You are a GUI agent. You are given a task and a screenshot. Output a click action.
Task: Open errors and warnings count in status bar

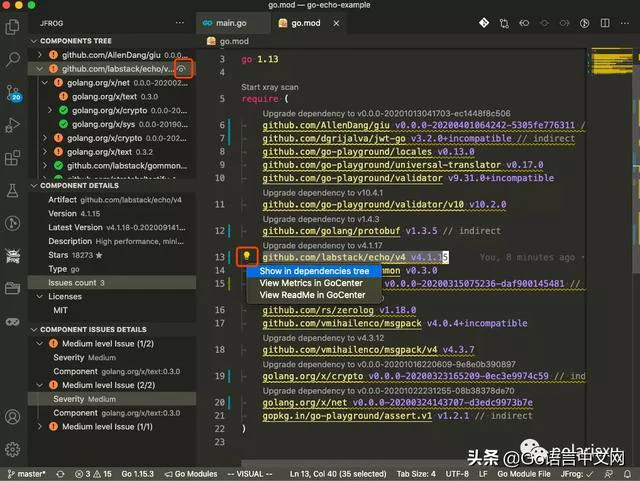(93, 474)
